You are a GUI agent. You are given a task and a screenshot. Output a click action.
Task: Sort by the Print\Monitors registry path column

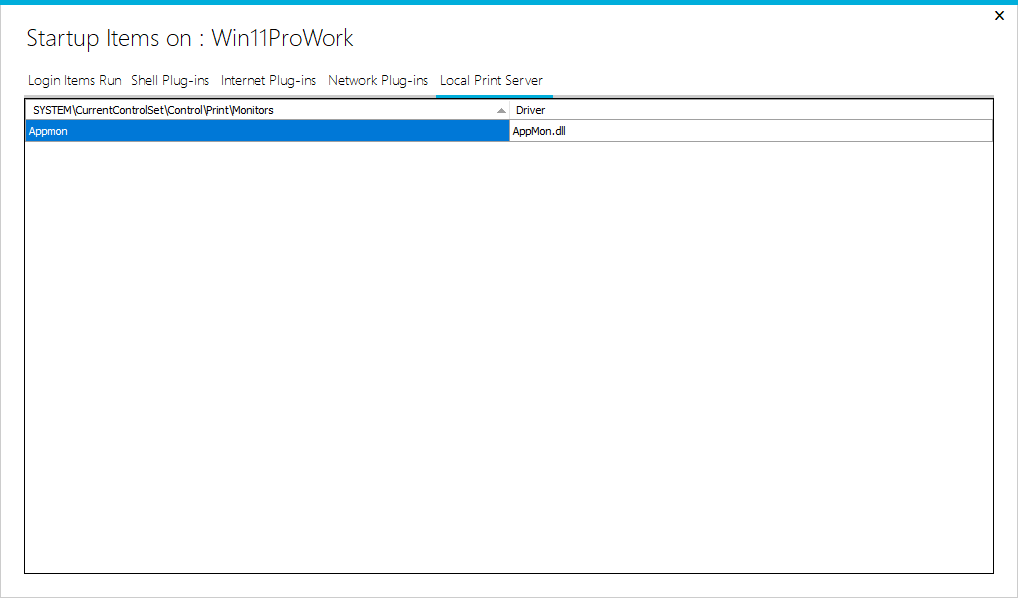pyautogui.click(x=267, y=110)
